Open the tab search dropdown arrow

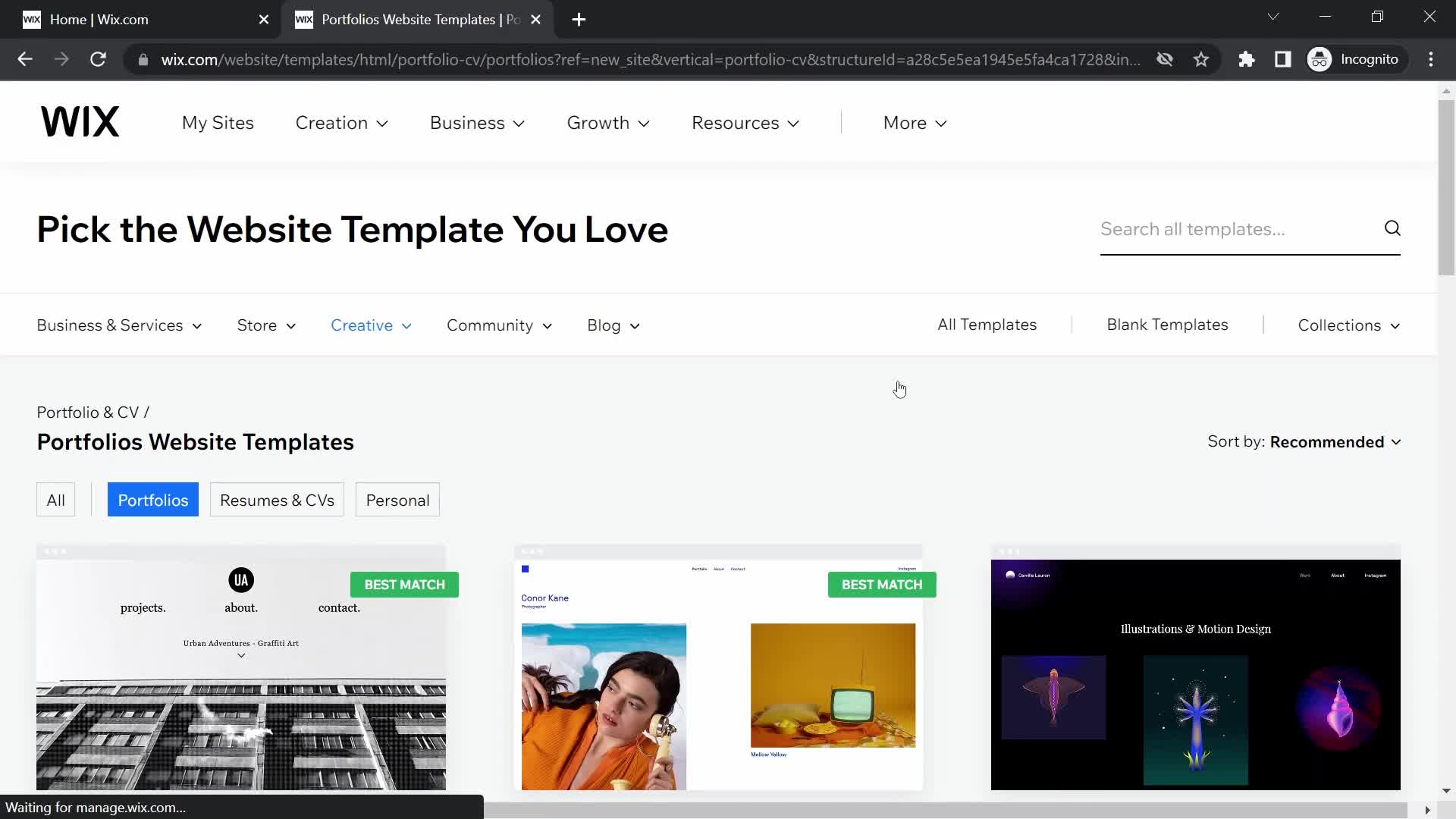[x=1273, y=17]
